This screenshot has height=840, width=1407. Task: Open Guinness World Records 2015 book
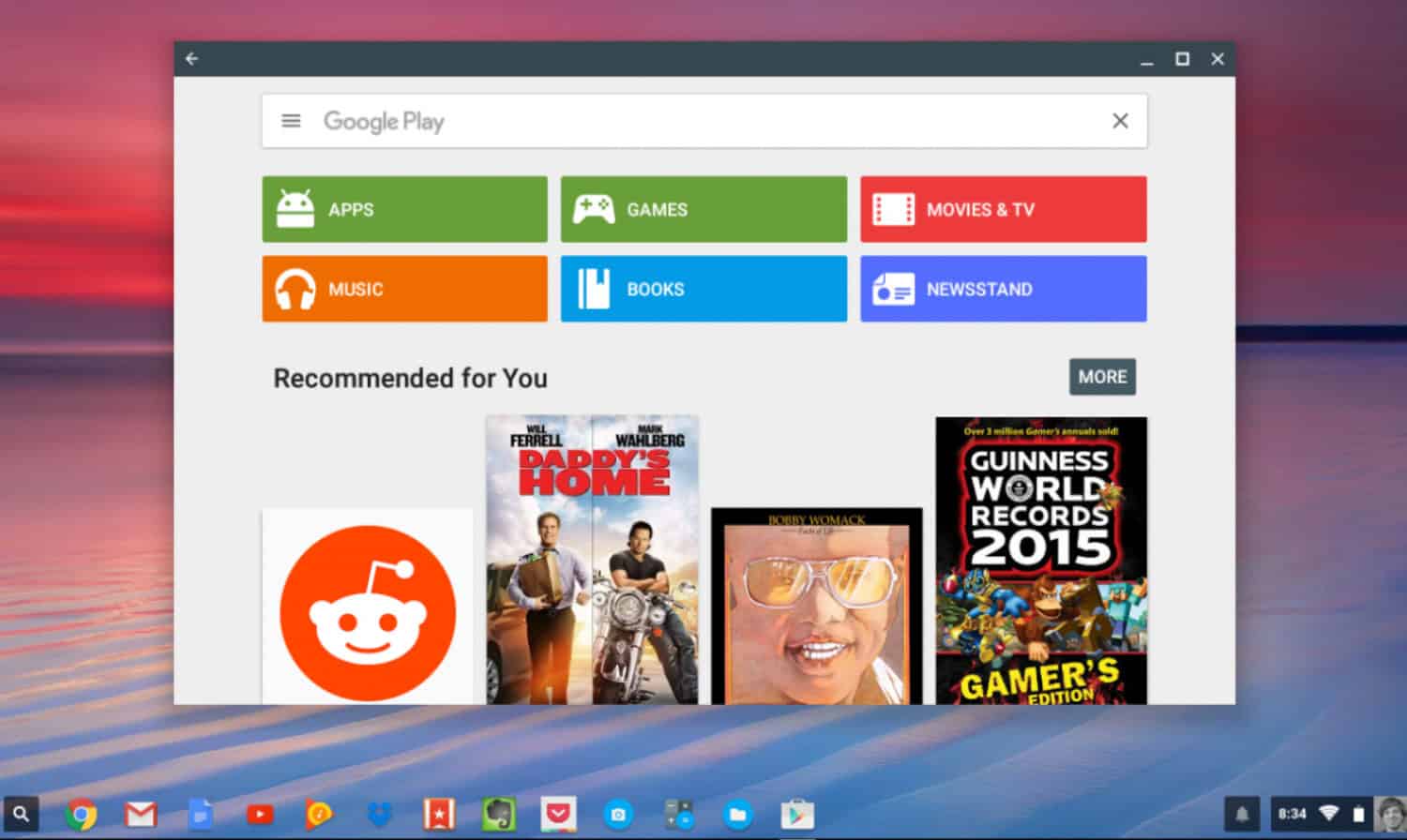tap(1041, 560)
